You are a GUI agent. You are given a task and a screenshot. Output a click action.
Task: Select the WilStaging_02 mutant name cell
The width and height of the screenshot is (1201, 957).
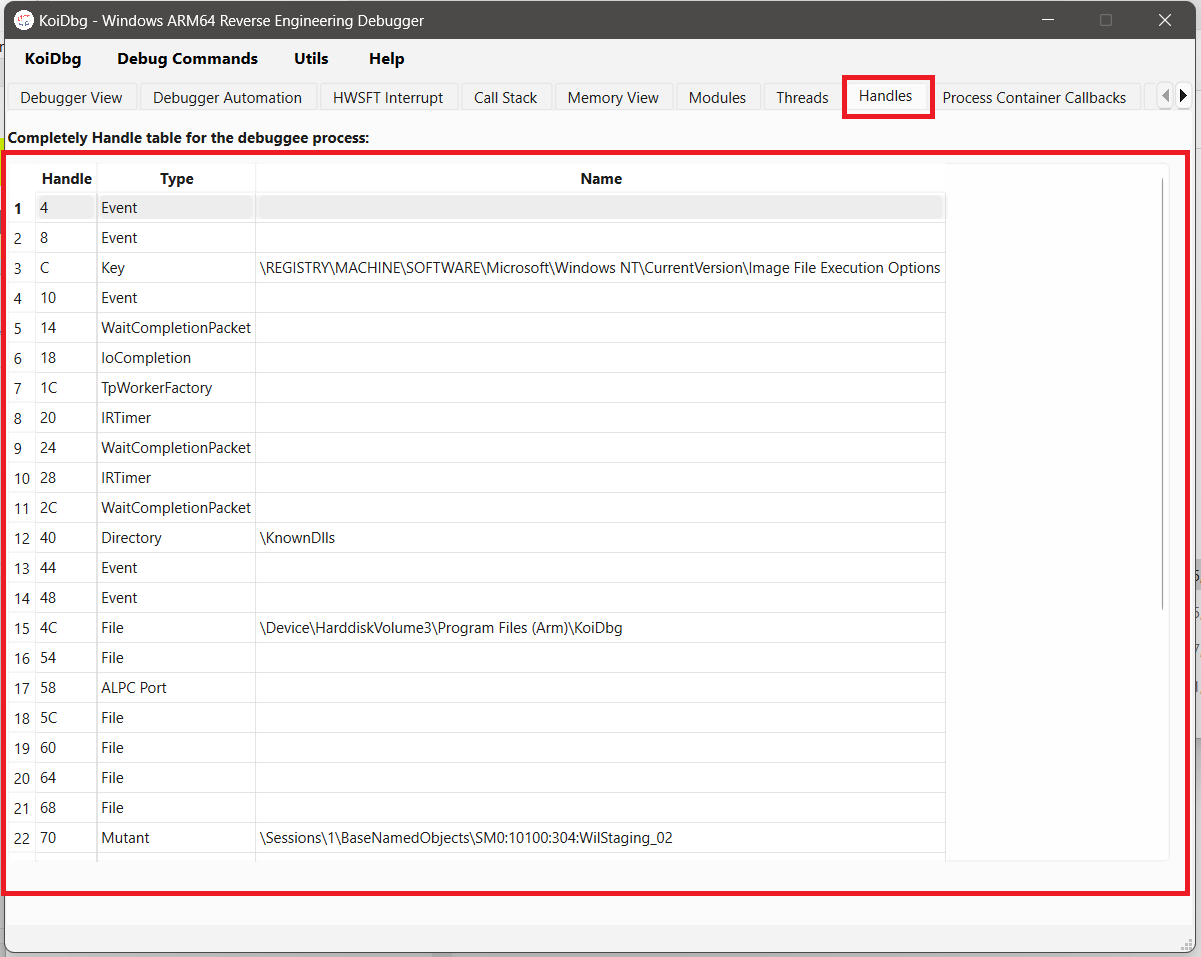pyautogui.click(x=601, y=838)
